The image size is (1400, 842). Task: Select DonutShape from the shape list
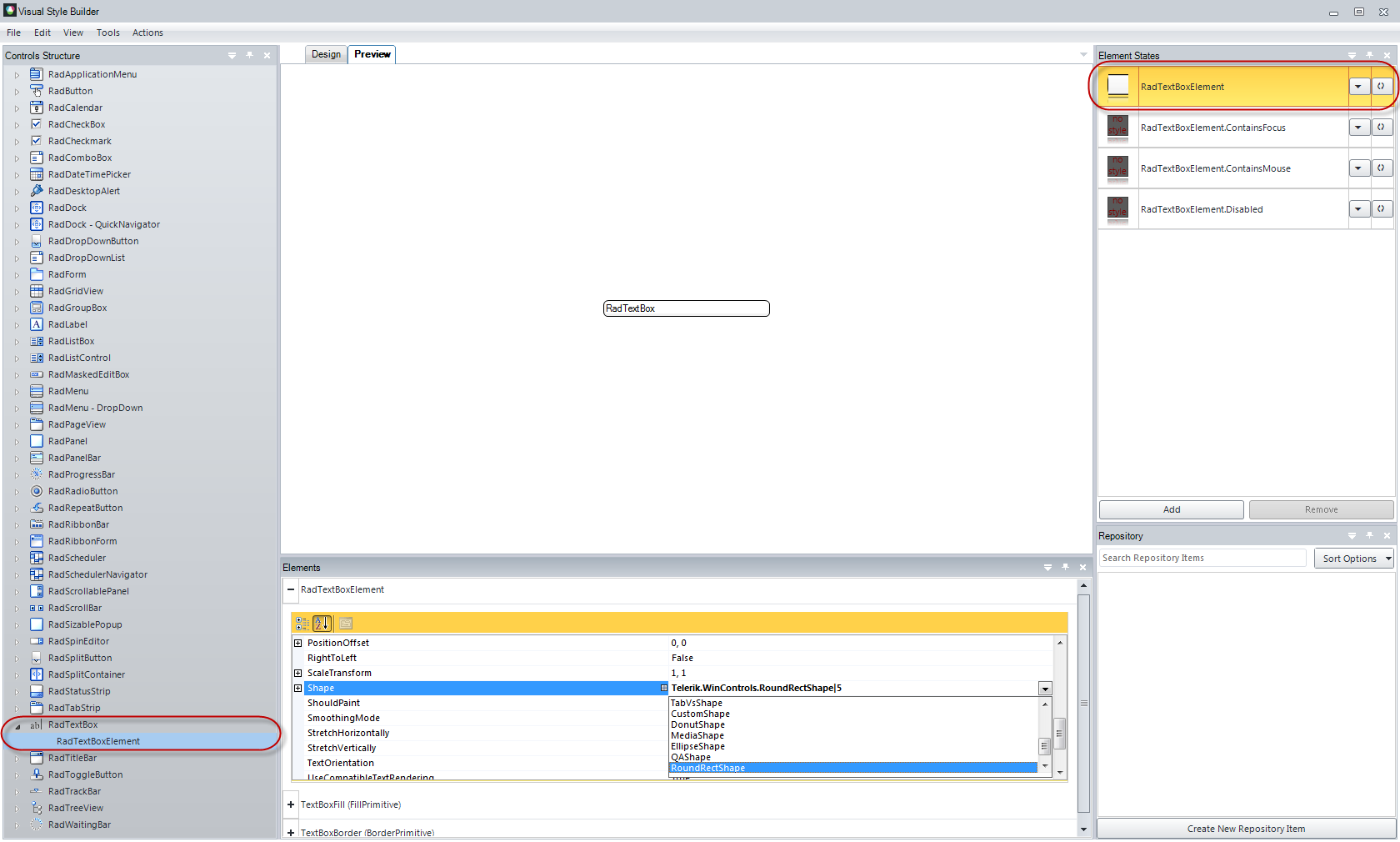[853, 724]
